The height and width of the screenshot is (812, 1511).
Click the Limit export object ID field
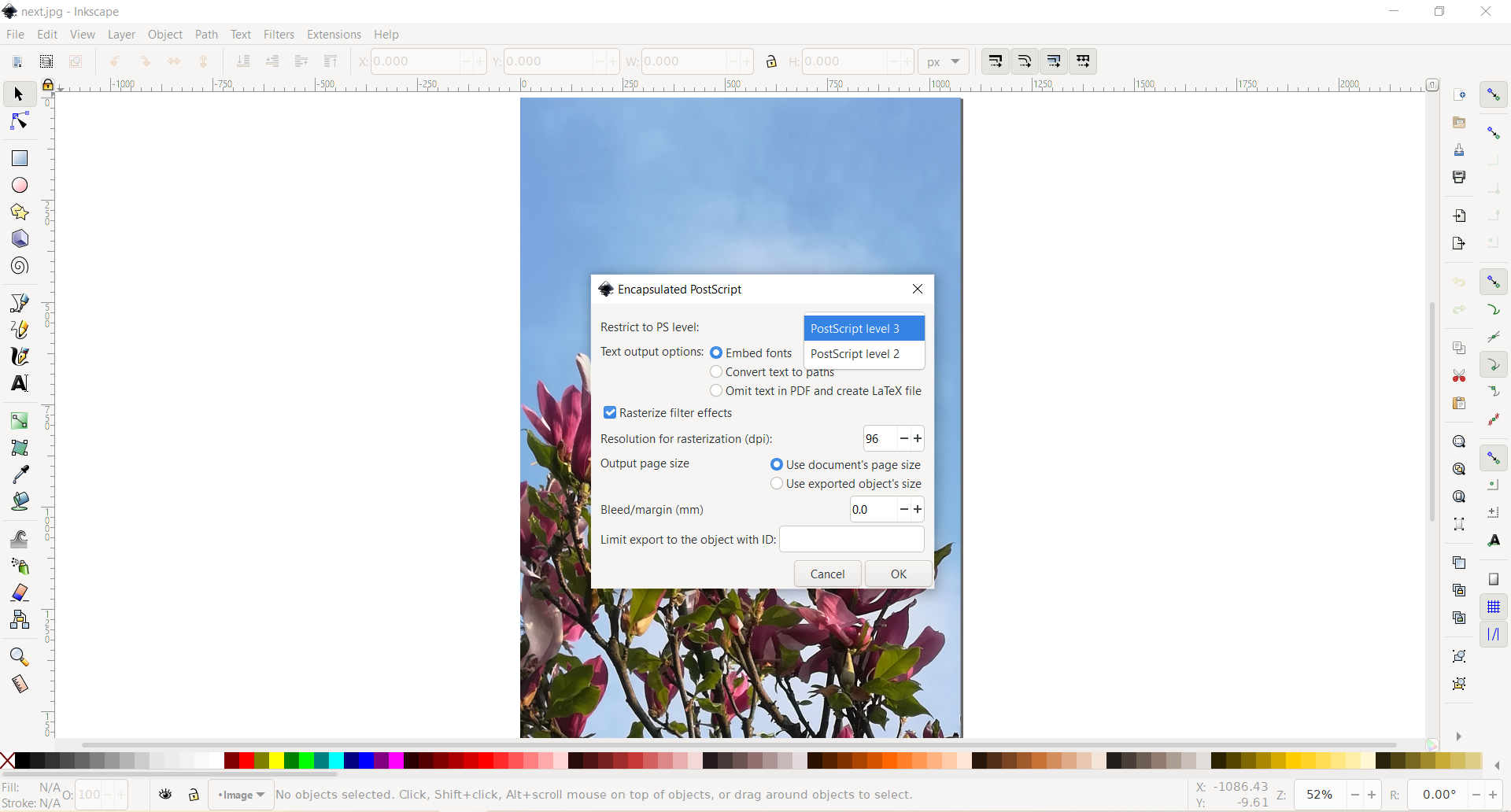click(852, 540)
